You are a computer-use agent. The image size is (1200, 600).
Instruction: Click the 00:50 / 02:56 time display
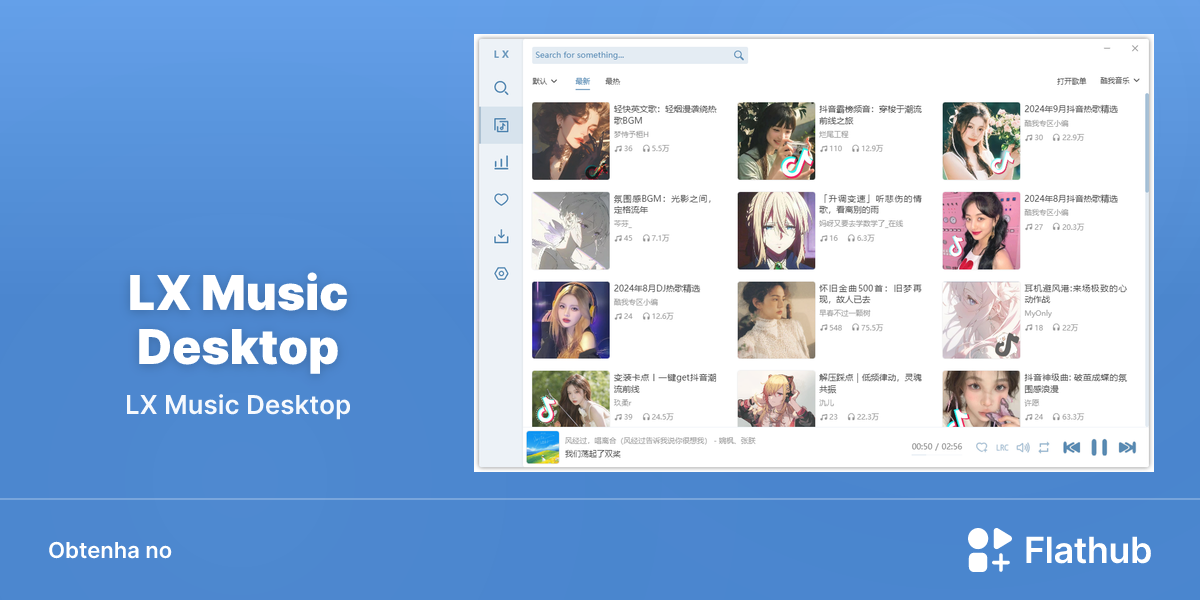pos(937,446)
